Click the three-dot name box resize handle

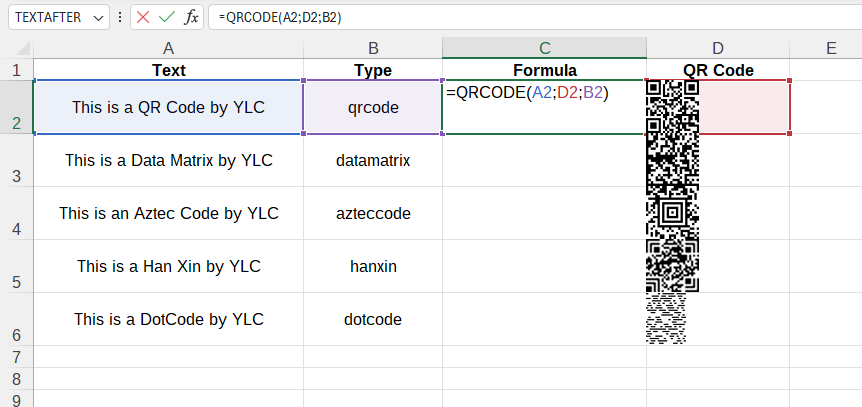tap(121, 18)
